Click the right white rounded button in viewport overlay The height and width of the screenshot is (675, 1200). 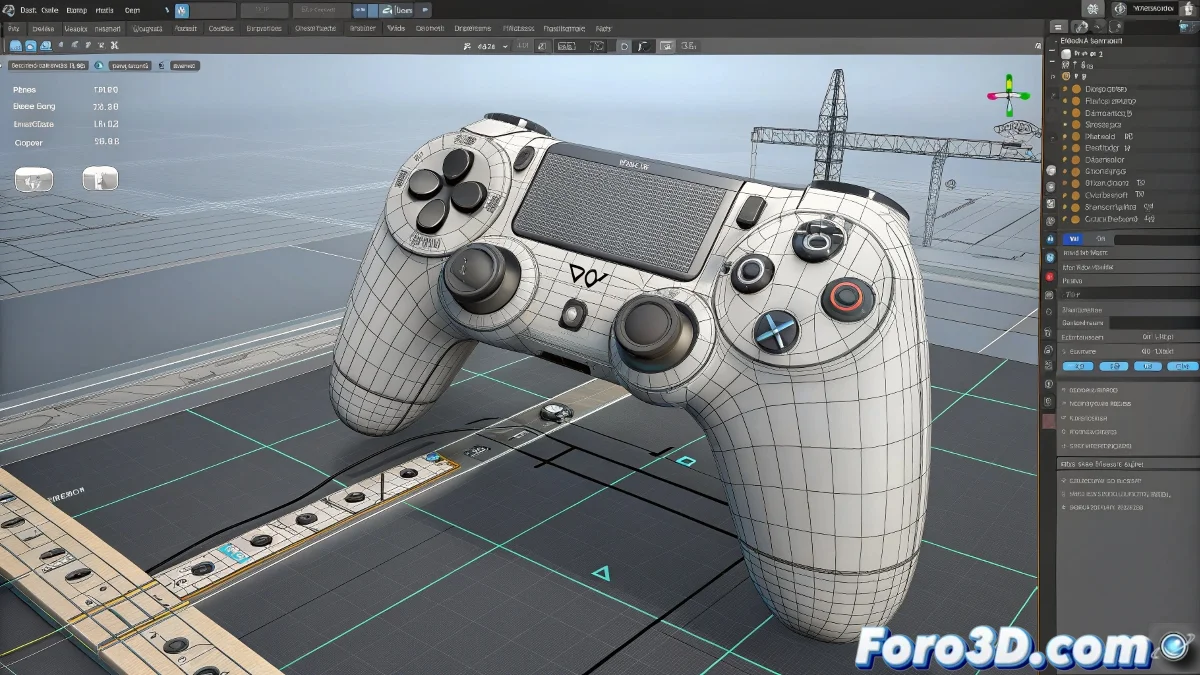pyautogui.click(x=100, y=179)
